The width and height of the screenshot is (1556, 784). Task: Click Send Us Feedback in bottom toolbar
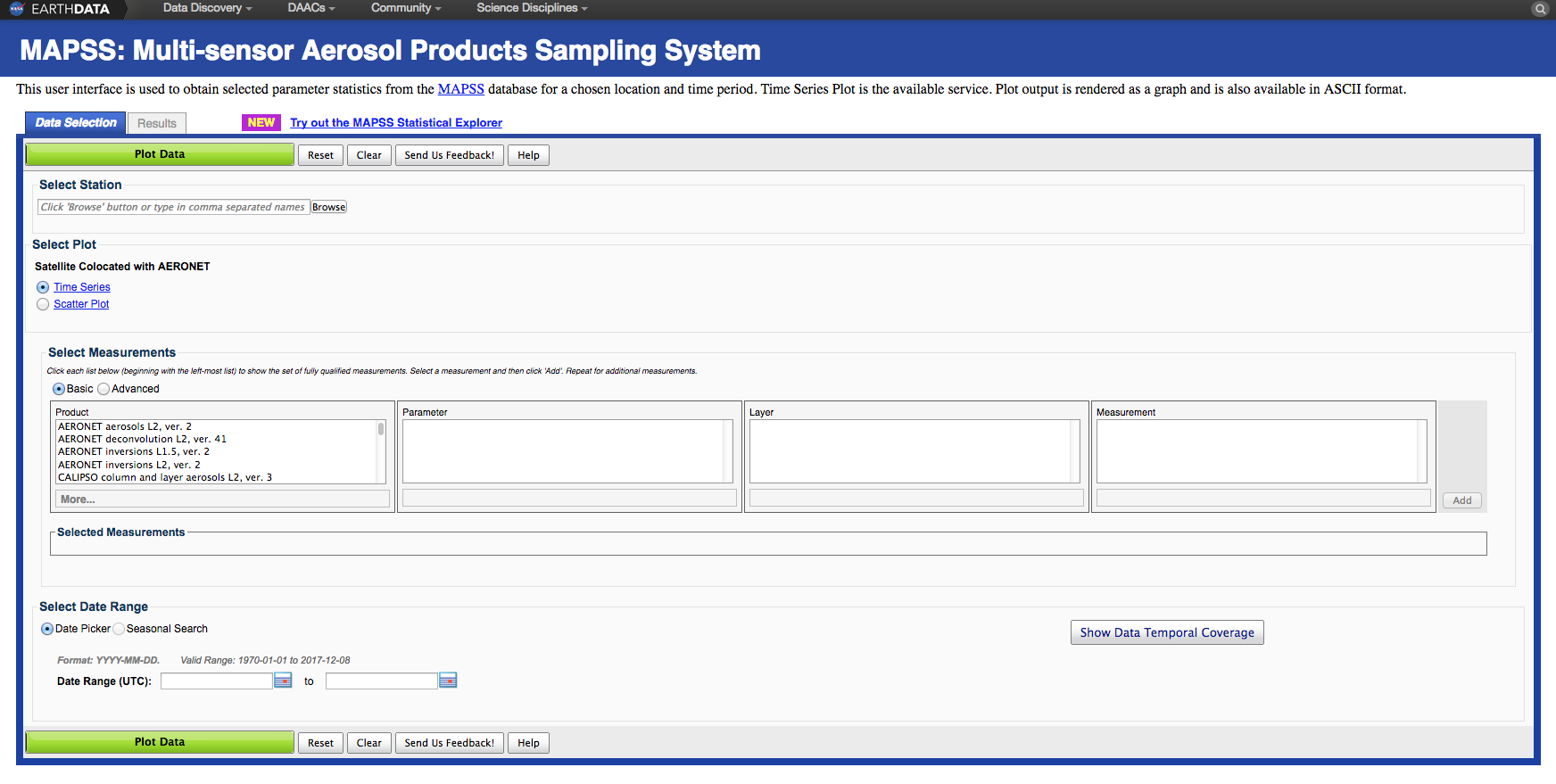[x=450, y=743]
